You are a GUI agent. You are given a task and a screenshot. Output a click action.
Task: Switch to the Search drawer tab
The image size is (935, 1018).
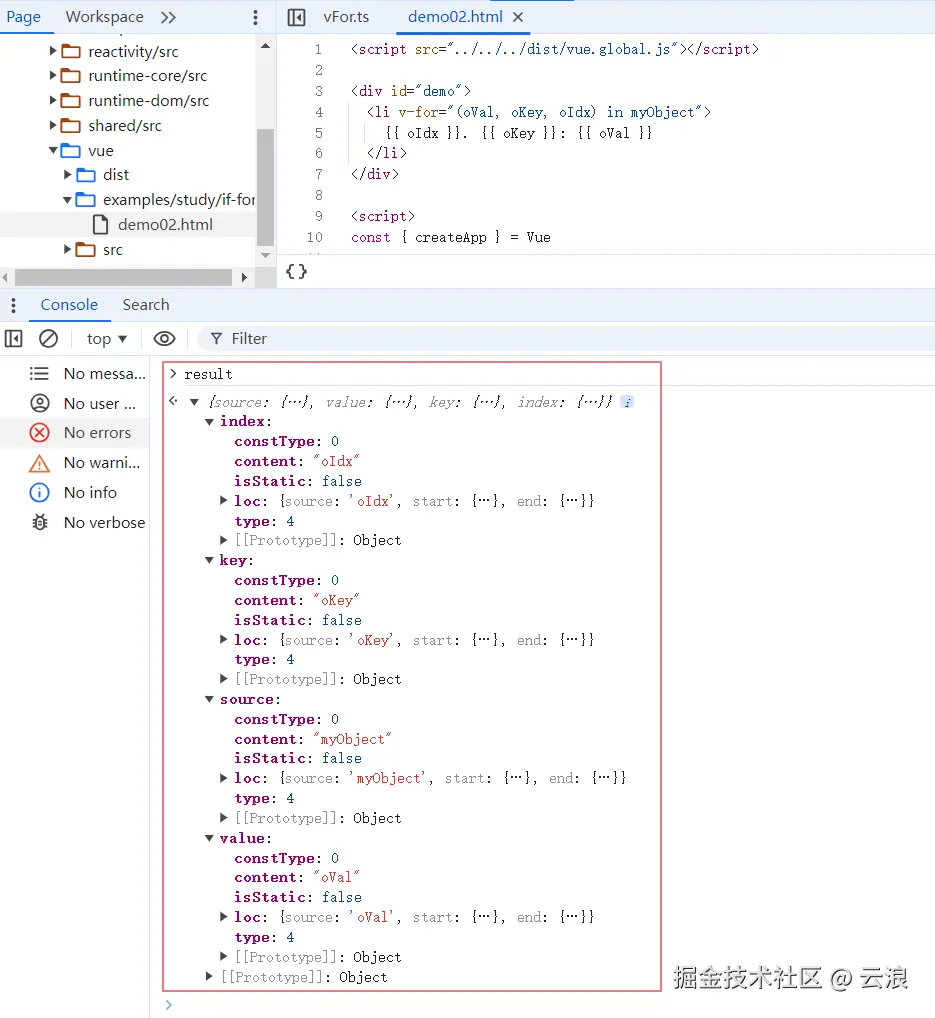pos(146,304)
